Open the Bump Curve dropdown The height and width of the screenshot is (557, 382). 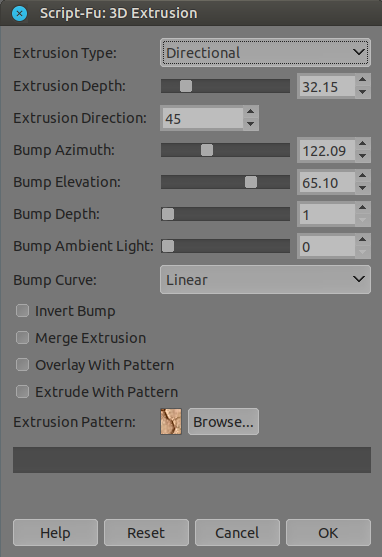(x=265, y=280)
